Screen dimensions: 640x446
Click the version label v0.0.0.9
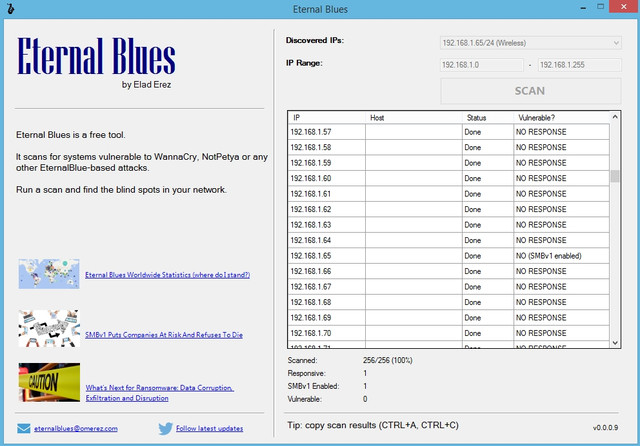tap(605, 428)
